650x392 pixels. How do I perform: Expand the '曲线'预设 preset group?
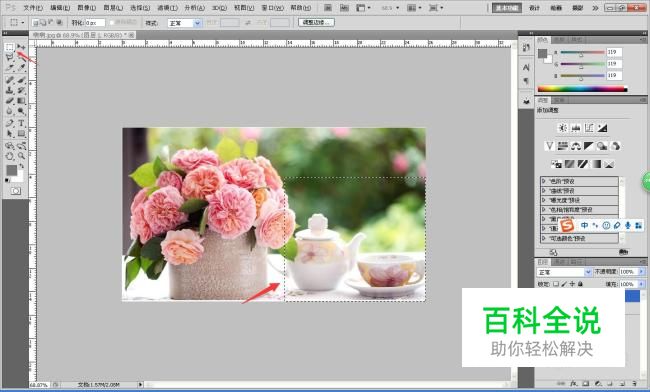click(543, 191)
